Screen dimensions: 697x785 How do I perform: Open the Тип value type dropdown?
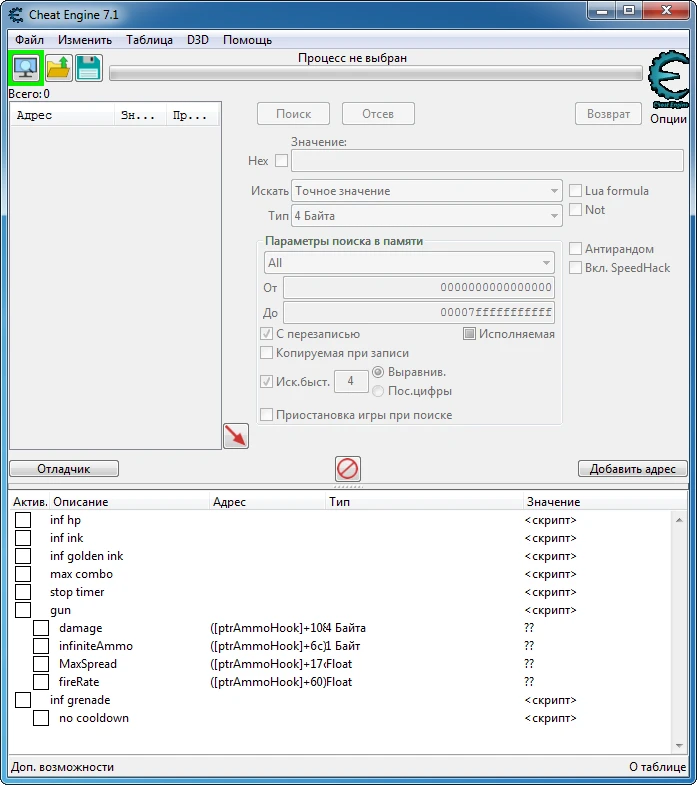[427, 216]
